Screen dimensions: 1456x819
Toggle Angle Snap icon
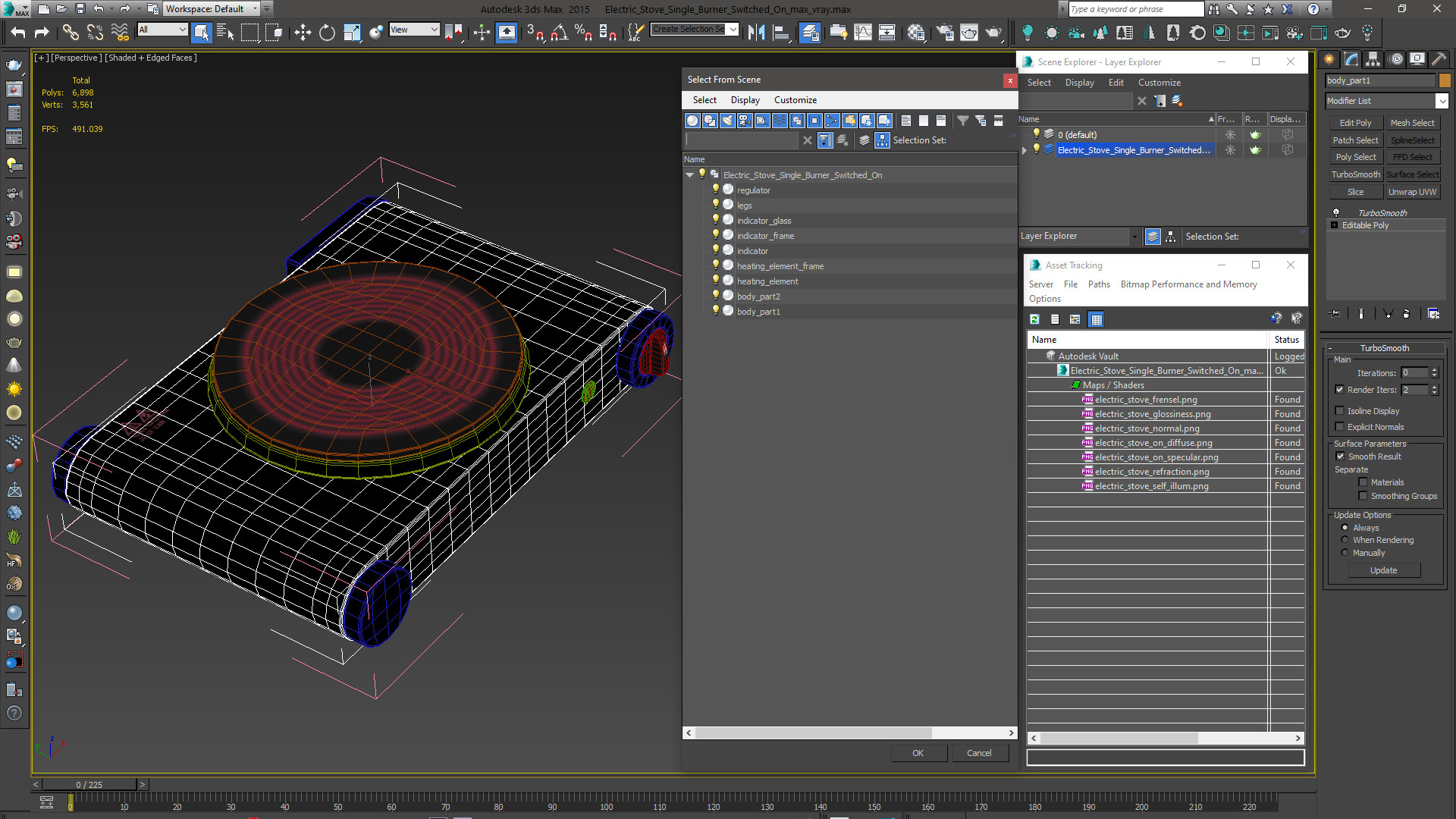coord(560,32)
